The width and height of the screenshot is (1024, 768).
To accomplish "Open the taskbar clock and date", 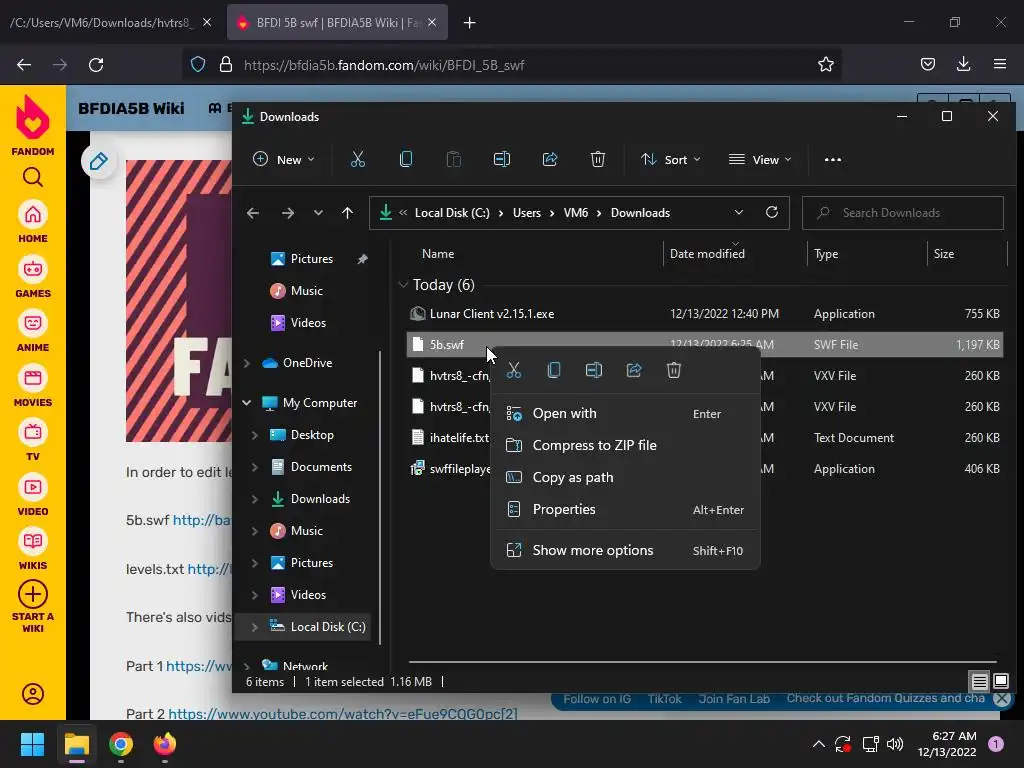I will coord(947,744).
